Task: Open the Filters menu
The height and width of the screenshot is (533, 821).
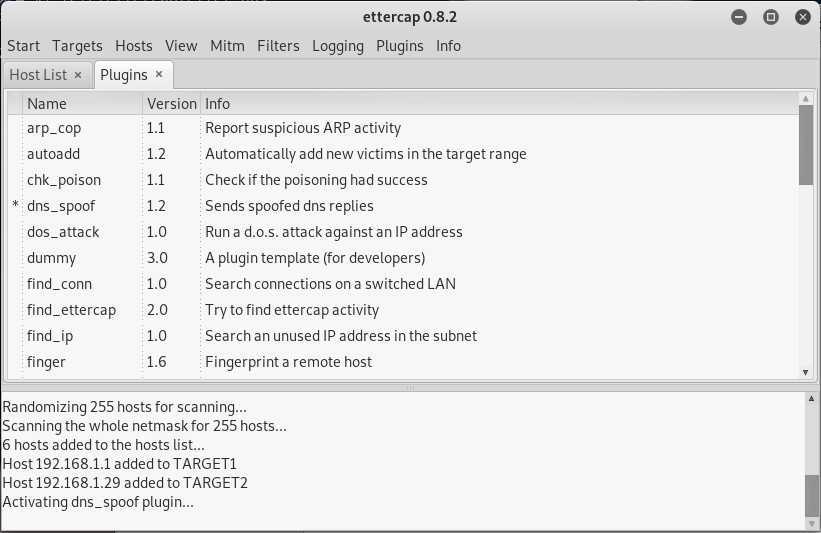Action: point(278,46)
